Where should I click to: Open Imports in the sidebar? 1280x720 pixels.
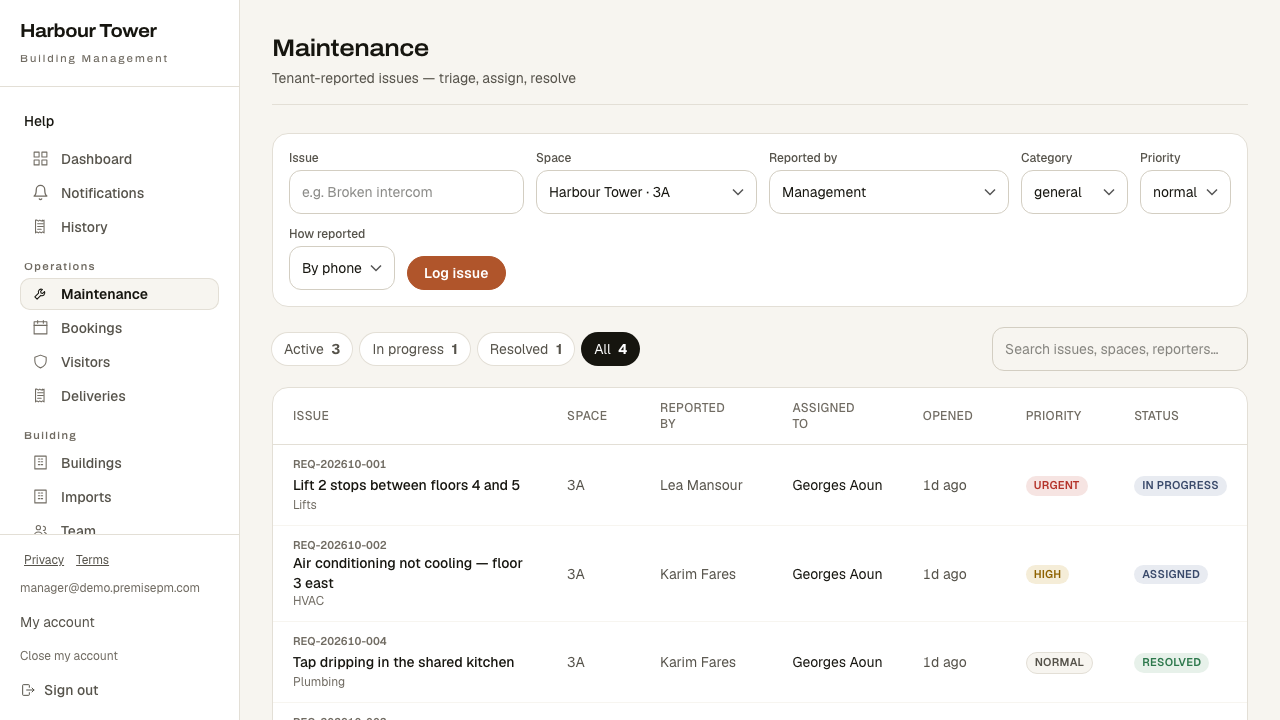click(x=119, y=497)
